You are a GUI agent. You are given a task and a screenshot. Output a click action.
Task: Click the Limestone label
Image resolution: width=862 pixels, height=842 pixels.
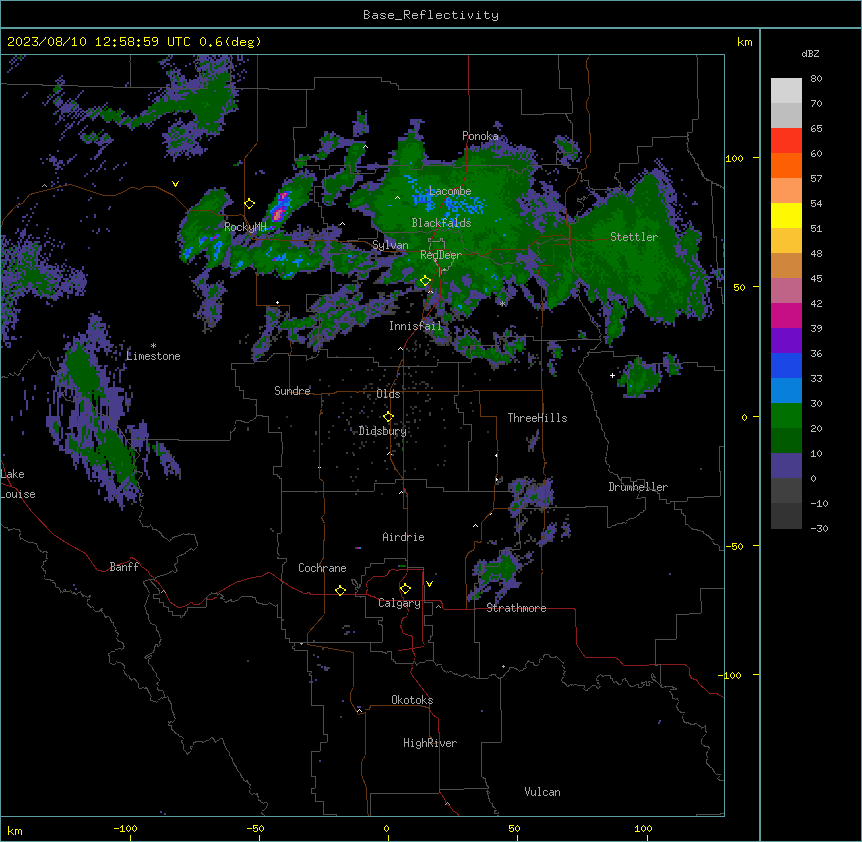pos(153,356)
